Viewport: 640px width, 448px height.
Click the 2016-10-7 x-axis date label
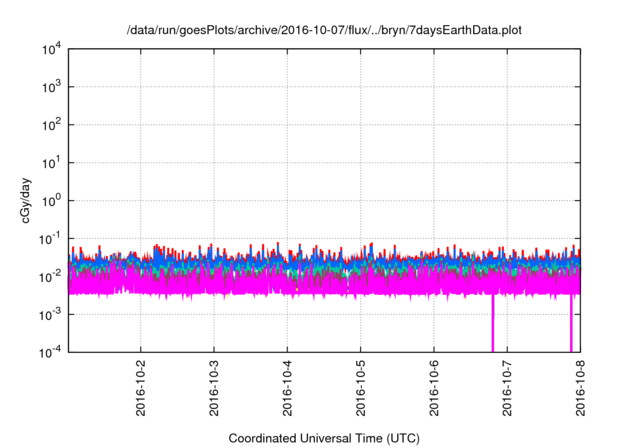507,388
